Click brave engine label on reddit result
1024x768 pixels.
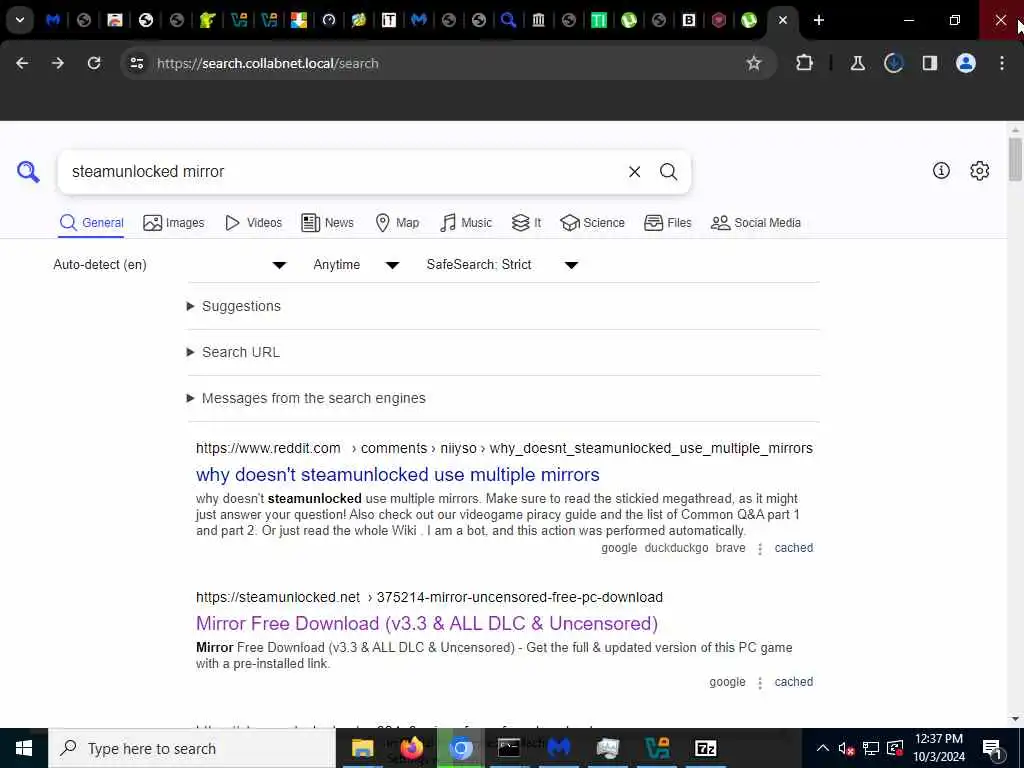730,548
